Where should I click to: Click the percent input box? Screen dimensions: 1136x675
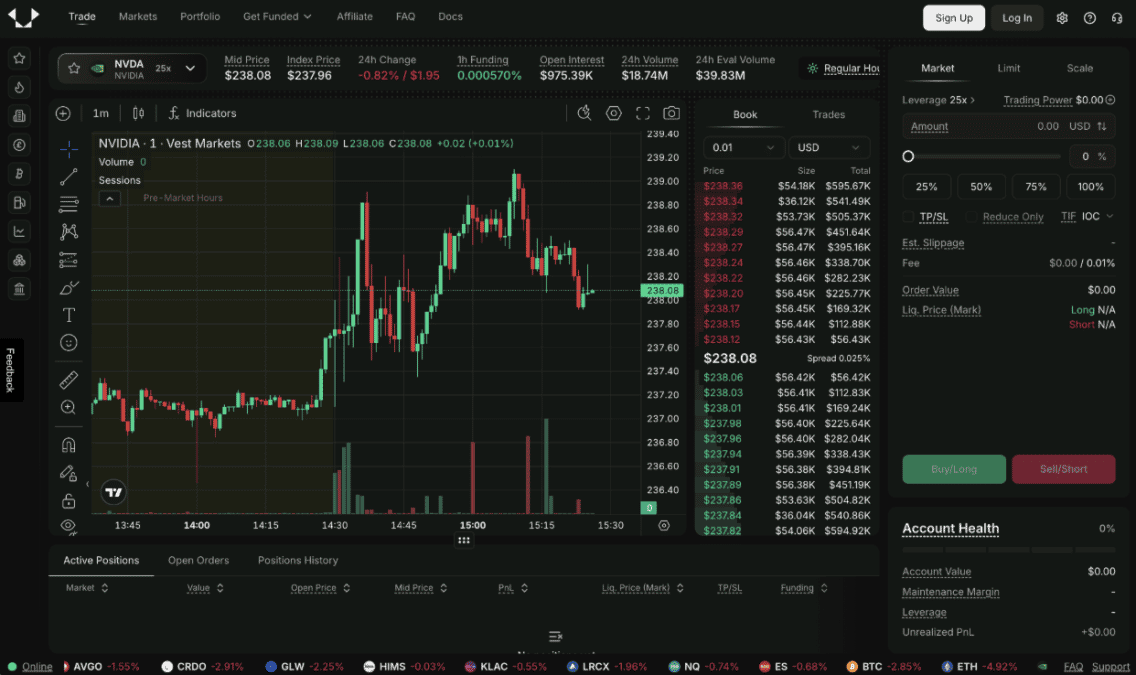coord(1092,156)
